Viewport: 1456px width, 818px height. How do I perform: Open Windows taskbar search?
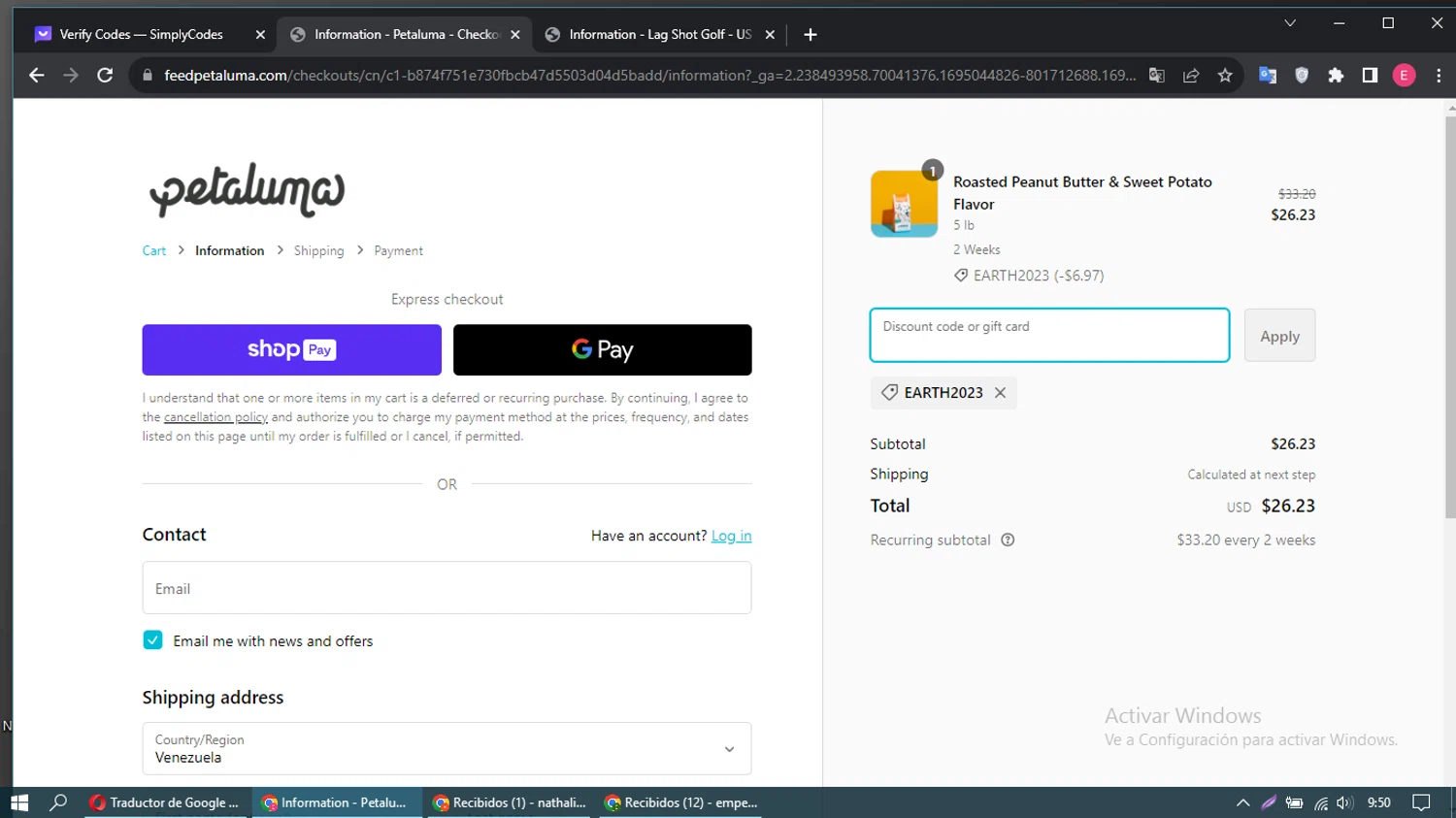click(x=58, y=802)
